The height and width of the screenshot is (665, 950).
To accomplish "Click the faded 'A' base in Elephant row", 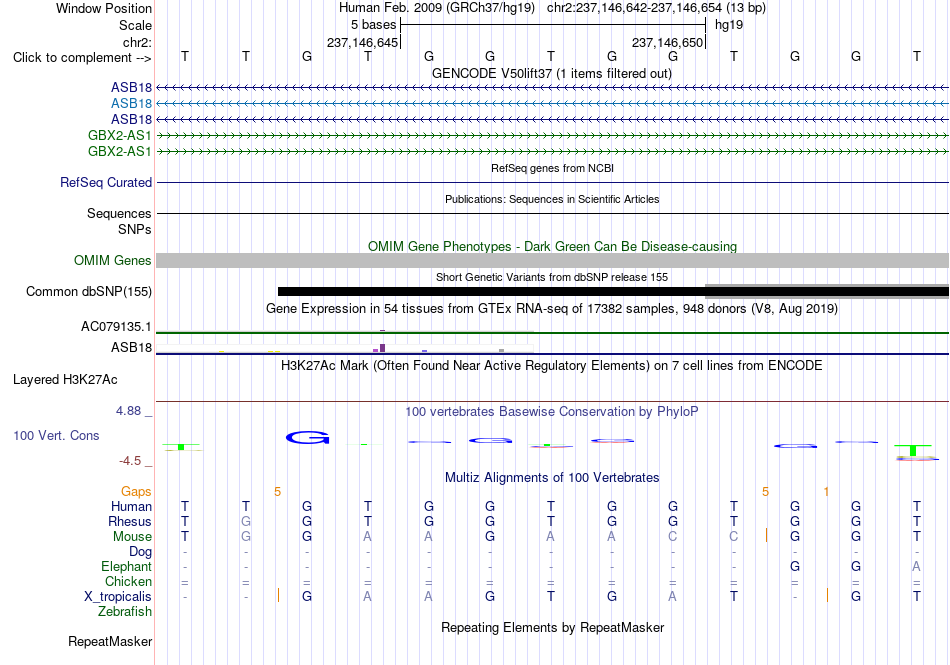I will [916, 566].
